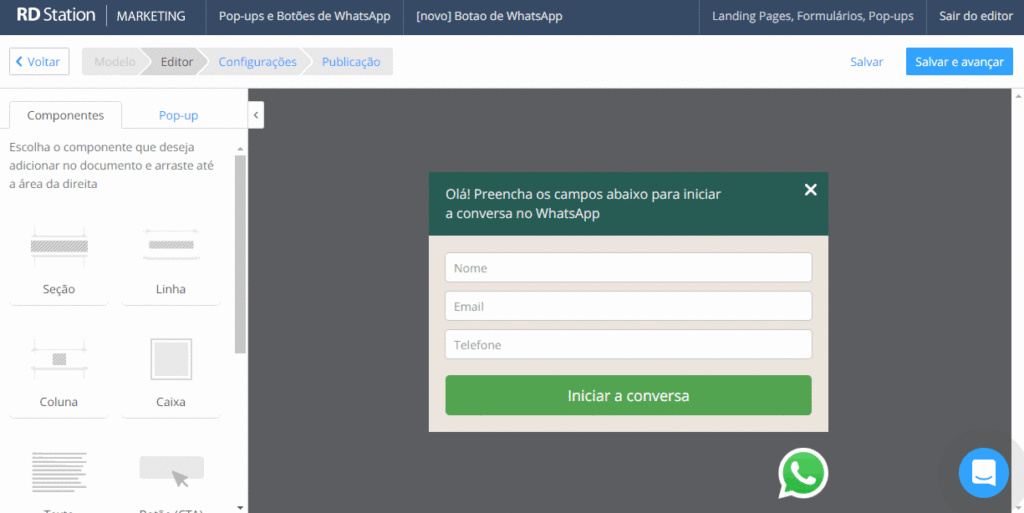Click the components panel scrollbar thumb

240,255
